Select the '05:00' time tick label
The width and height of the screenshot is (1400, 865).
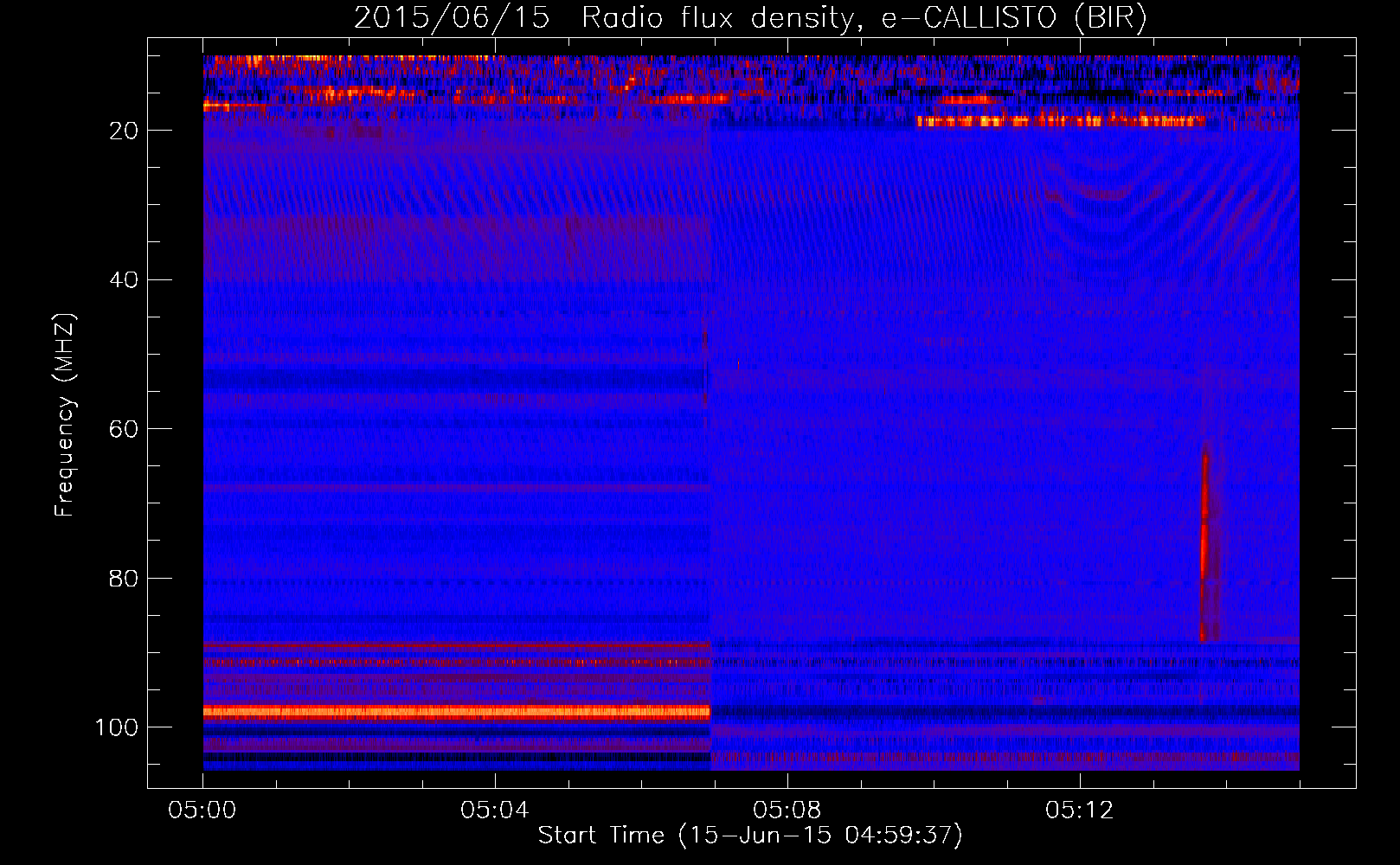203,811
